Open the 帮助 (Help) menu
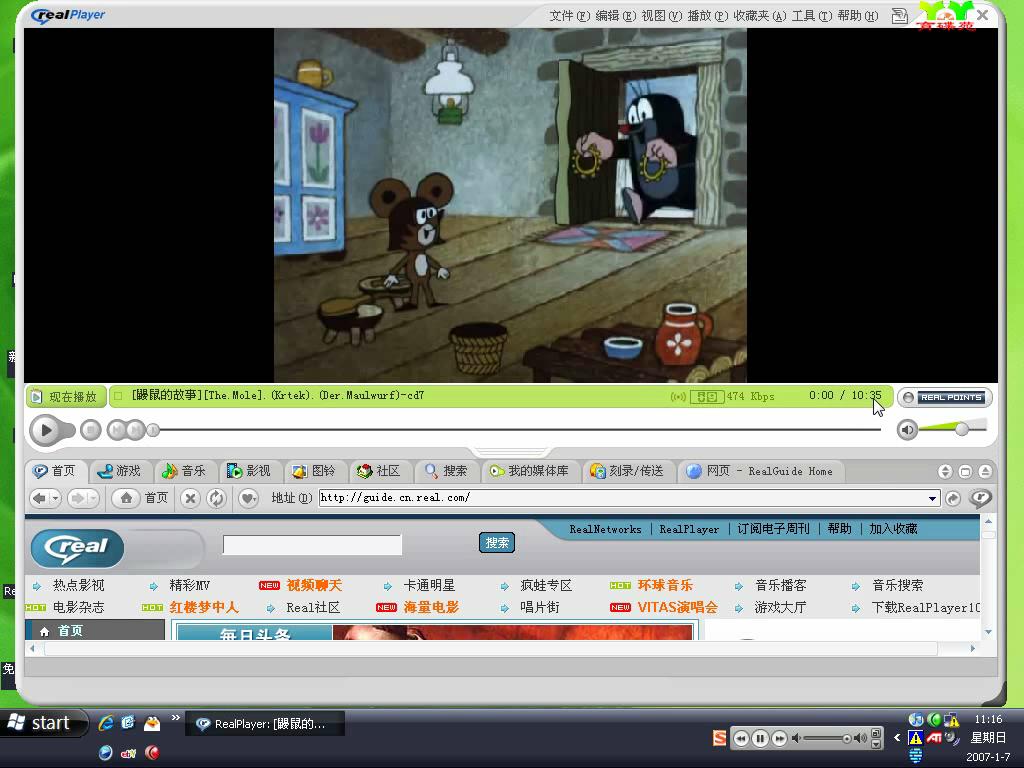Viewport: 1024px width, 768px height. (857, 16)
